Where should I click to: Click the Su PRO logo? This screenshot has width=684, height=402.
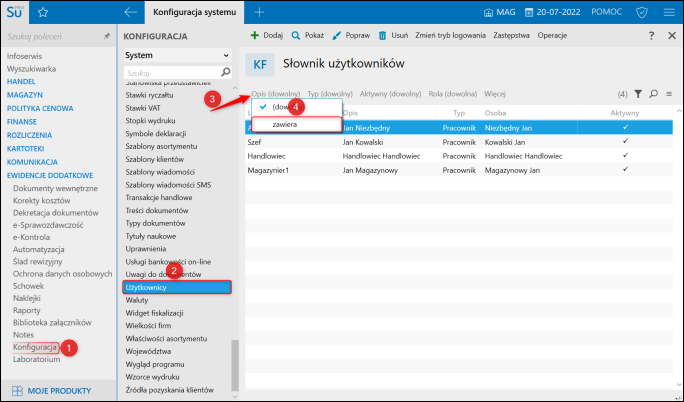(14, 12)
